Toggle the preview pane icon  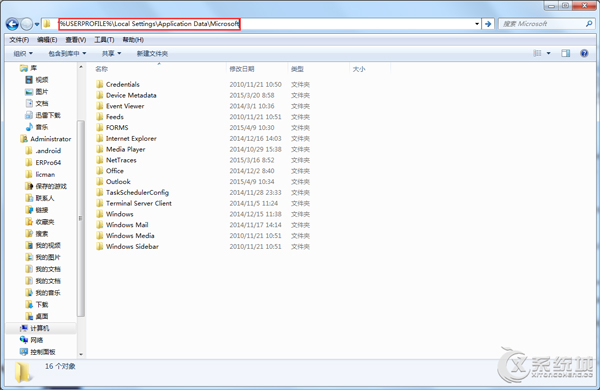tap(566, 53)
